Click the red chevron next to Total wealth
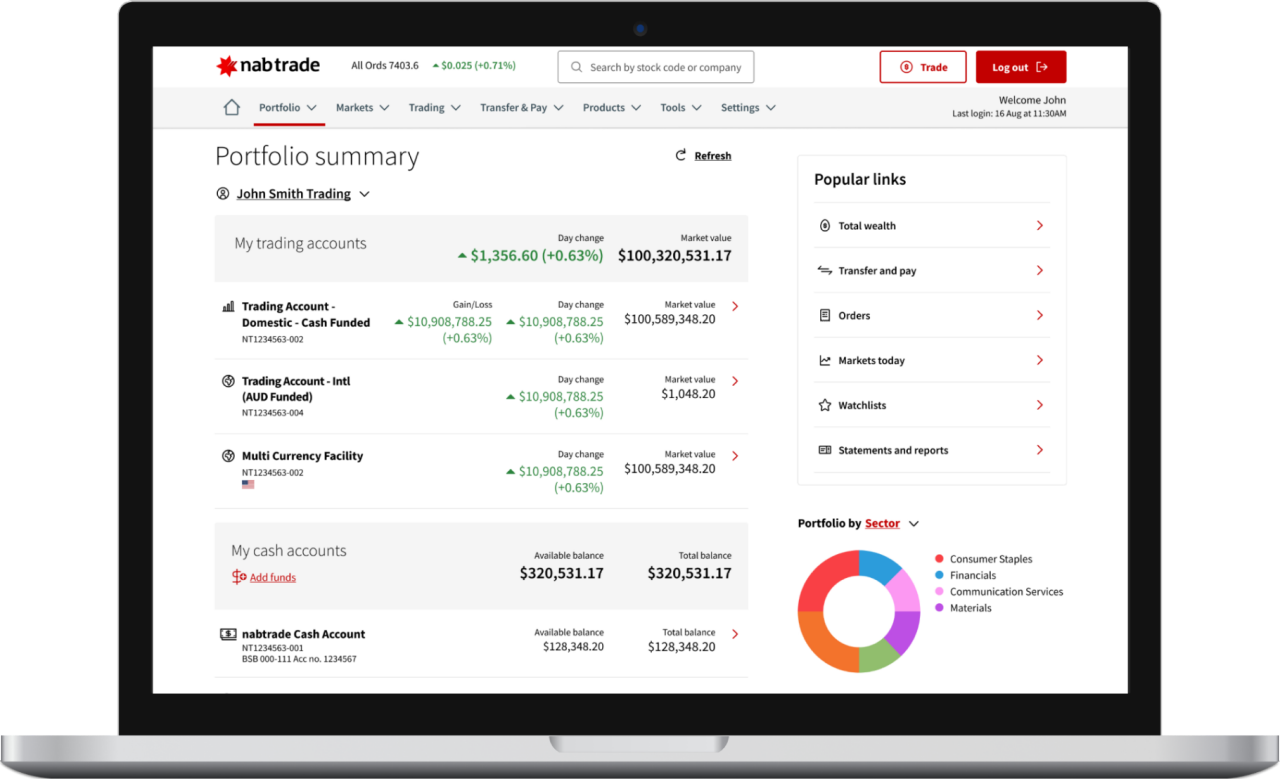Image resolution: width=1280 pixels, height=779 pixels. (1040, 226)
